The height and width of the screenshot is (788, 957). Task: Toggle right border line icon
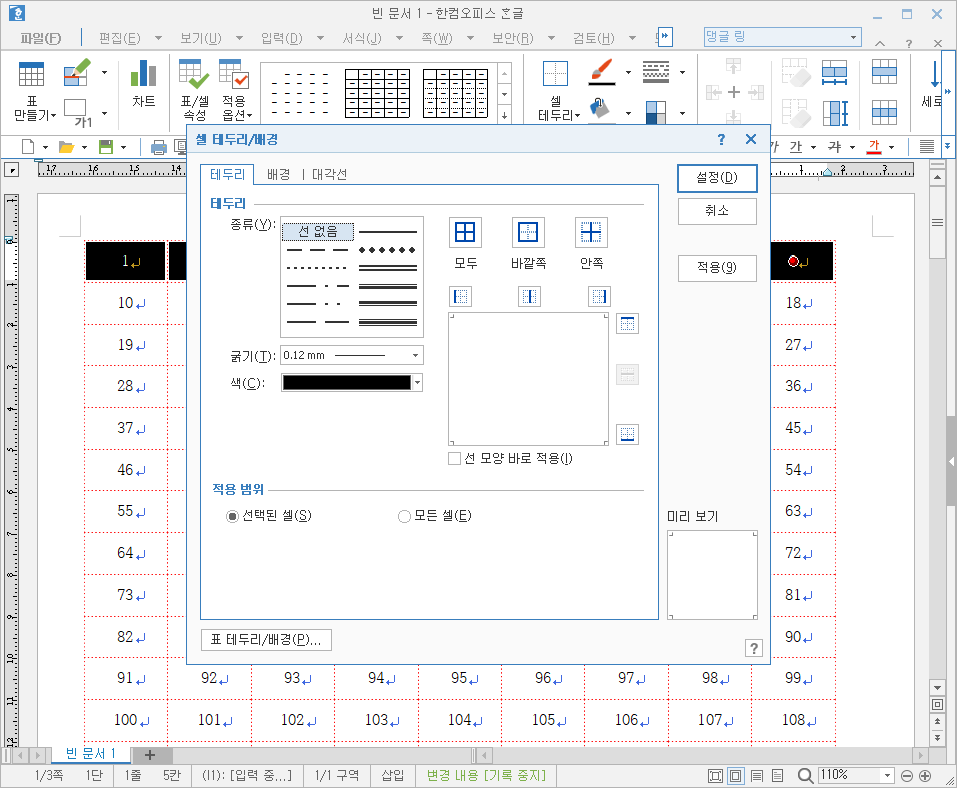click(x=599, y=297)
